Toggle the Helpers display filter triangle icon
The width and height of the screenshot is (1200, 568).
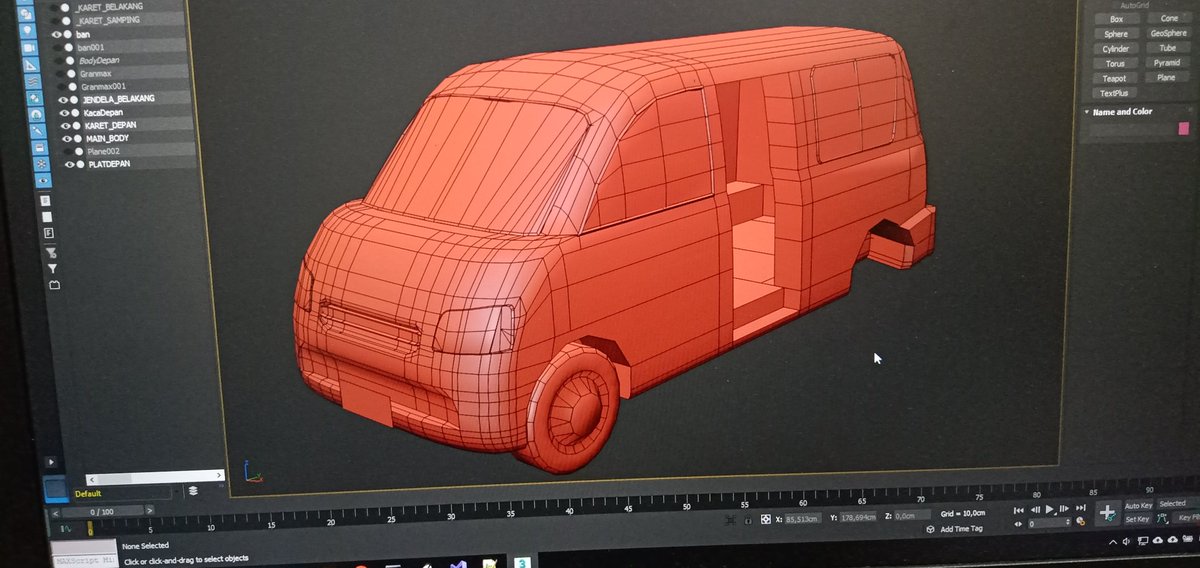click(x=31, y=65)
